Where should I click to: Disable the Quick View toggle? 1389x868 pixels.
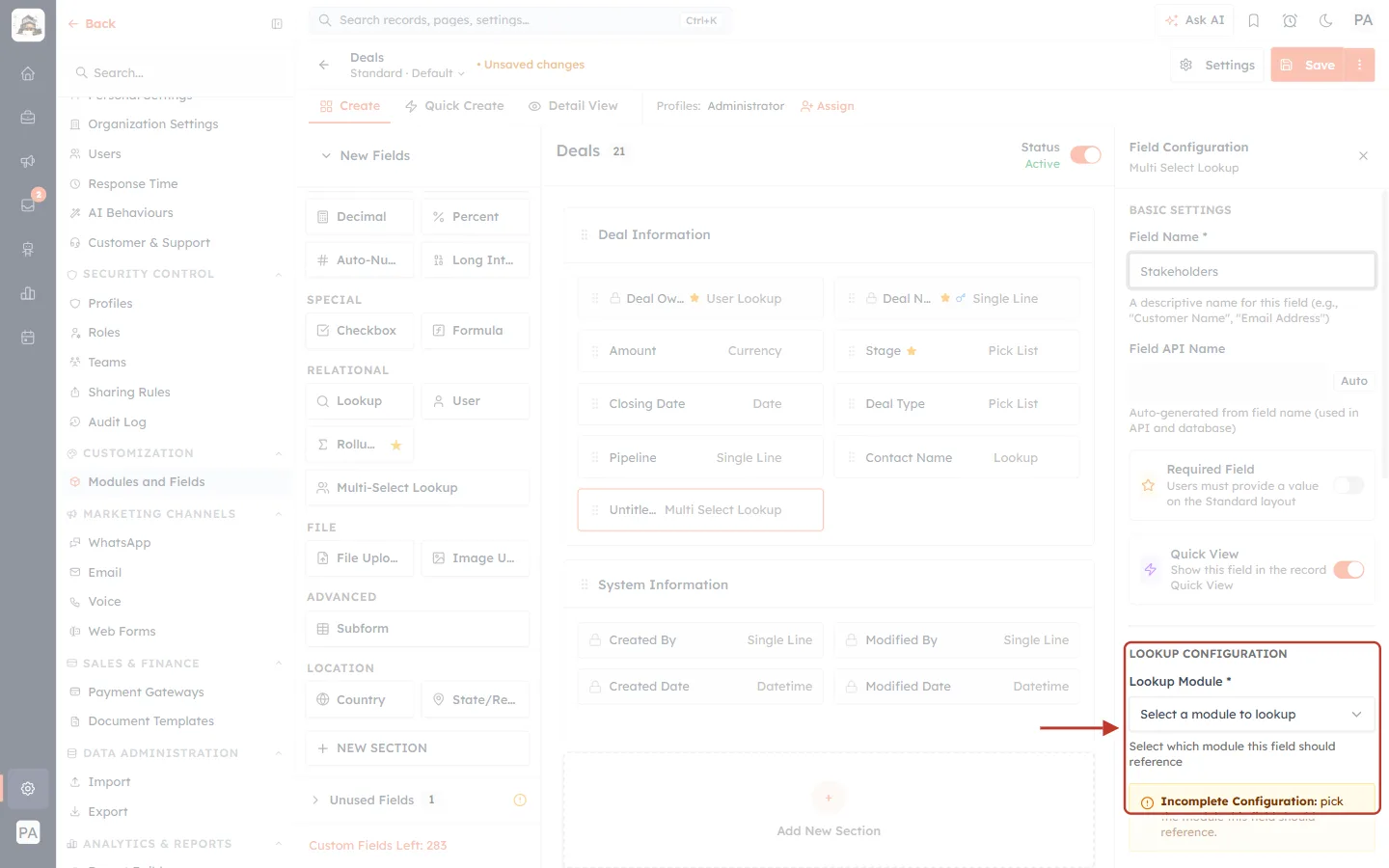click(x=1348, y=570)
